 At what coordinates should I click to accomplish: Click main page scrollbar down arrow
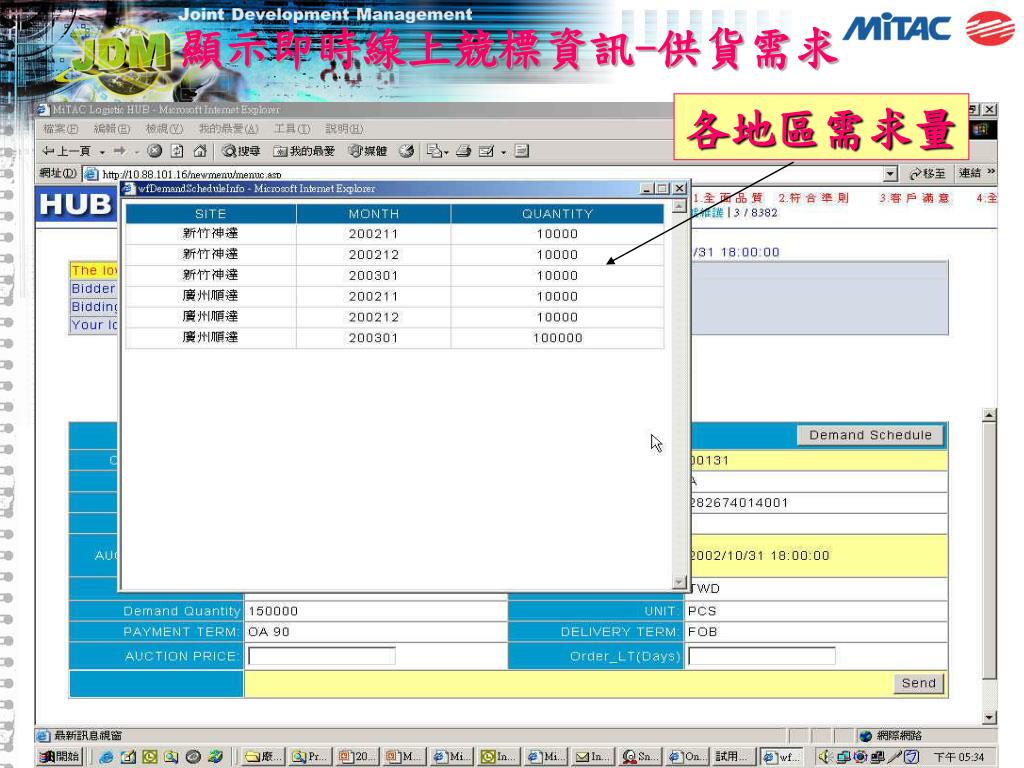[x=989, y=717]
